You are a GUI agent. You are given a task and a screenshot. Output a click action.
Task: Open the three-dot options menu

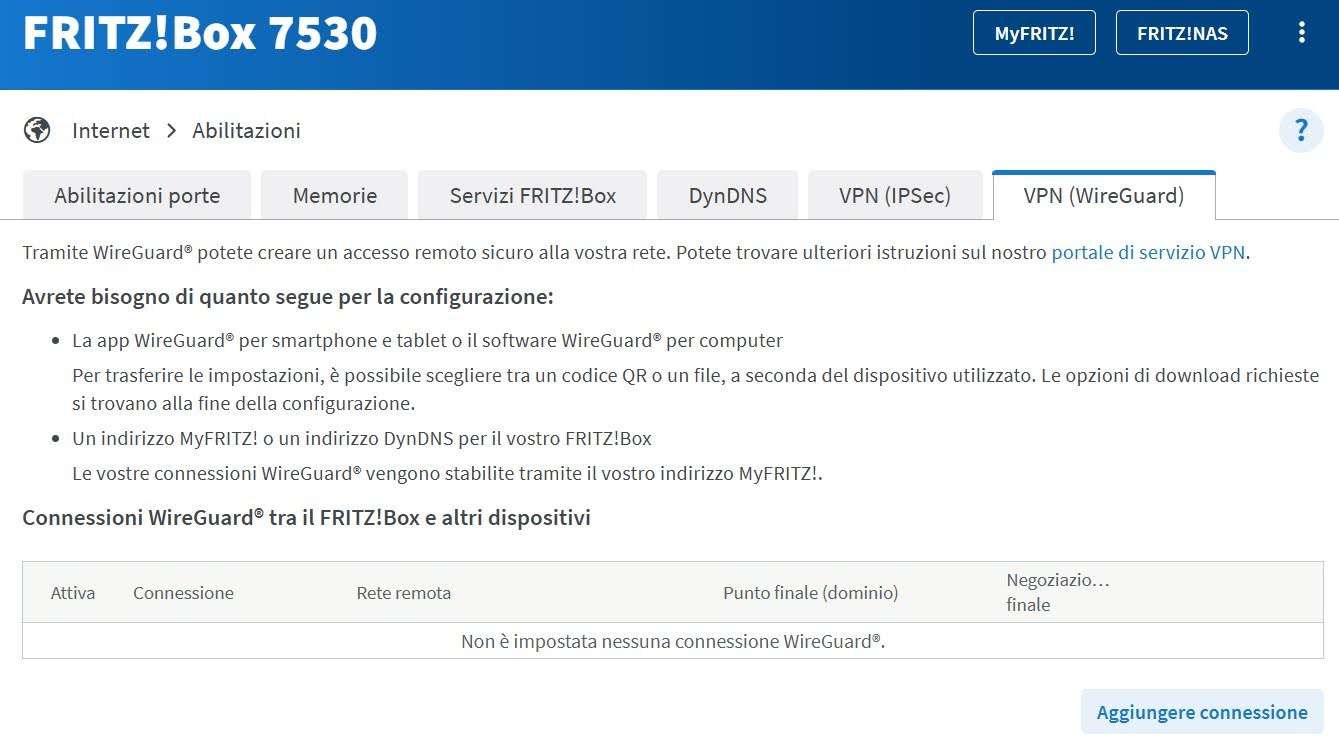1301,33
